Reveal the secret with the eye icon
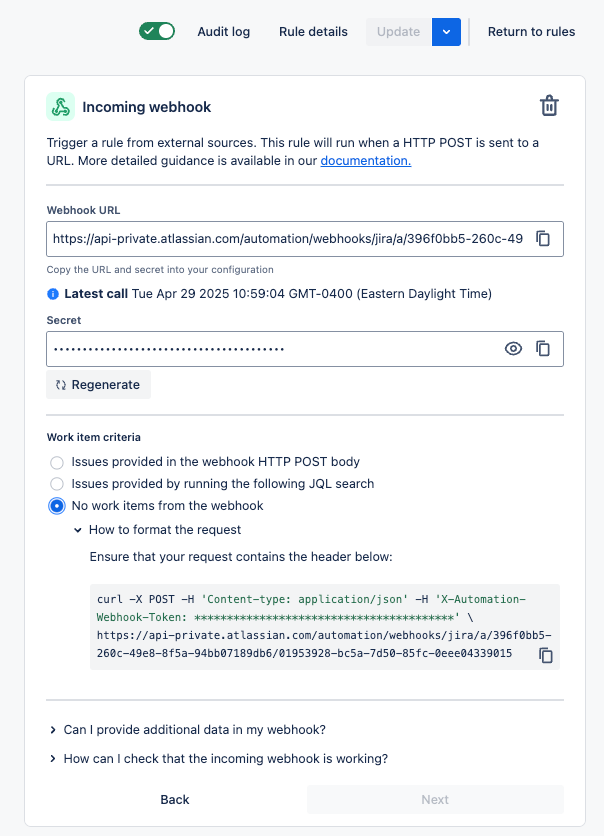Viewport: 604px width, 836px height. tap(513, 349)
